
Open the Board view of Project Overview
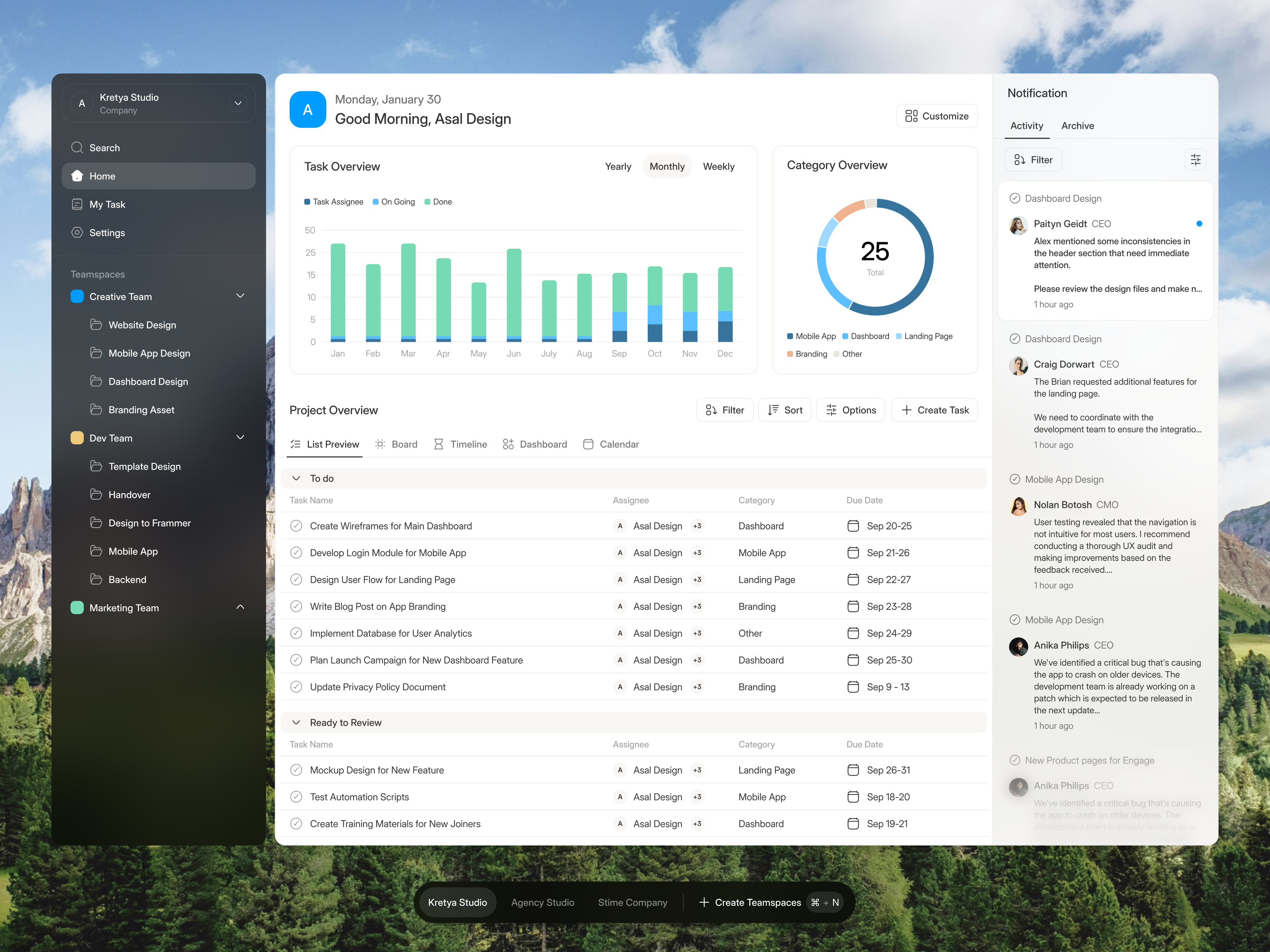tap(396, 443)
